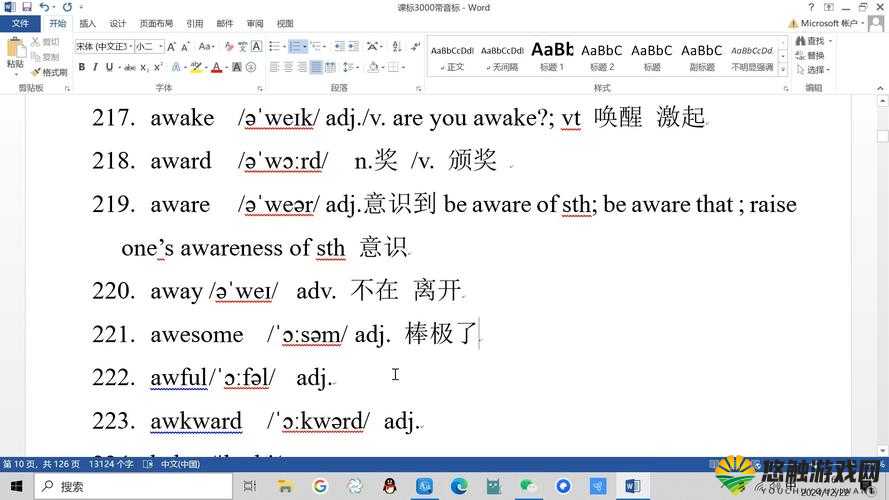Collapse the ribbon with the up chevron
Viewport: 889px width, 500px height.
coord(880,88)
